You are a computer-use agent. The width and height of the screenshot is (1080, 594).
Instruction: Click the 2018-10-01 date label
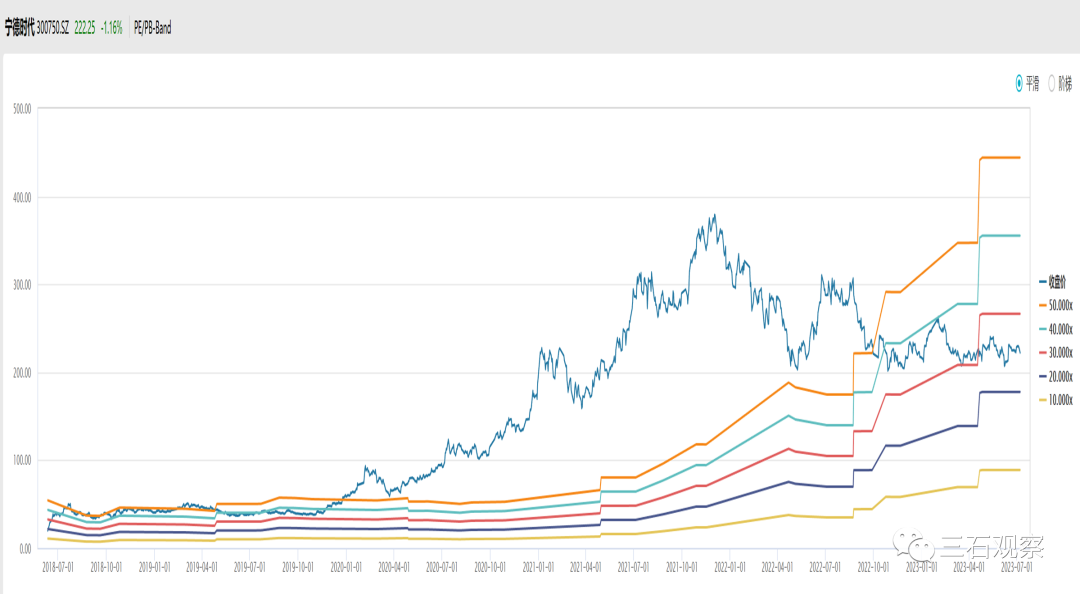click(106, 567)
